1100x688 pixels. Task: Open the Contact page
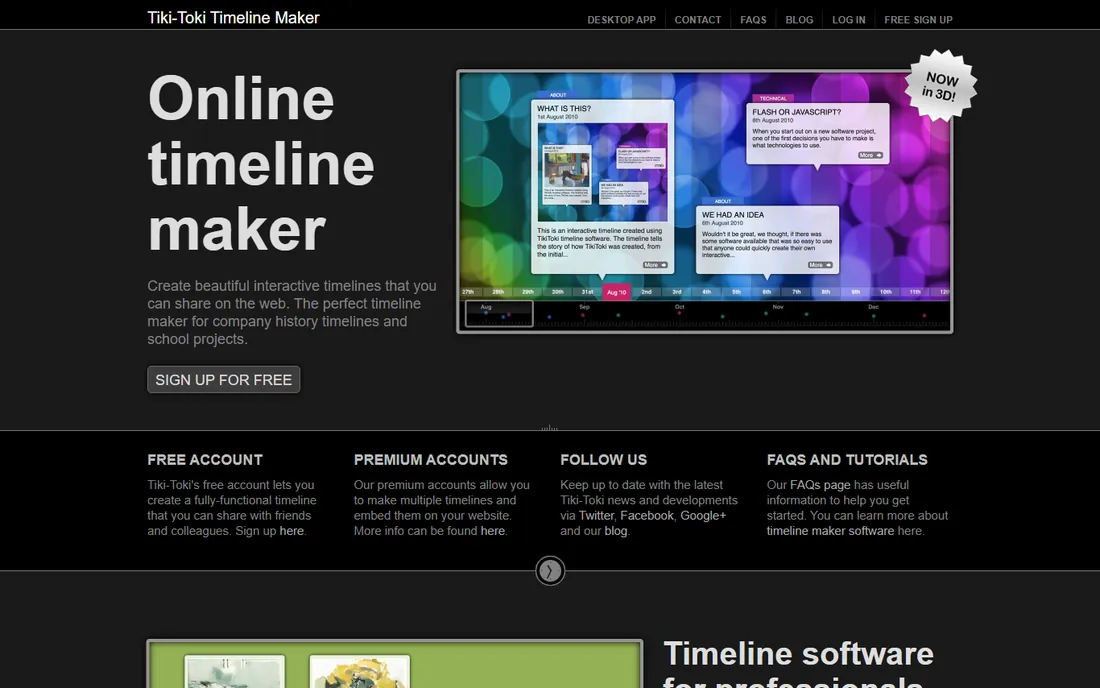coord(697,20)
